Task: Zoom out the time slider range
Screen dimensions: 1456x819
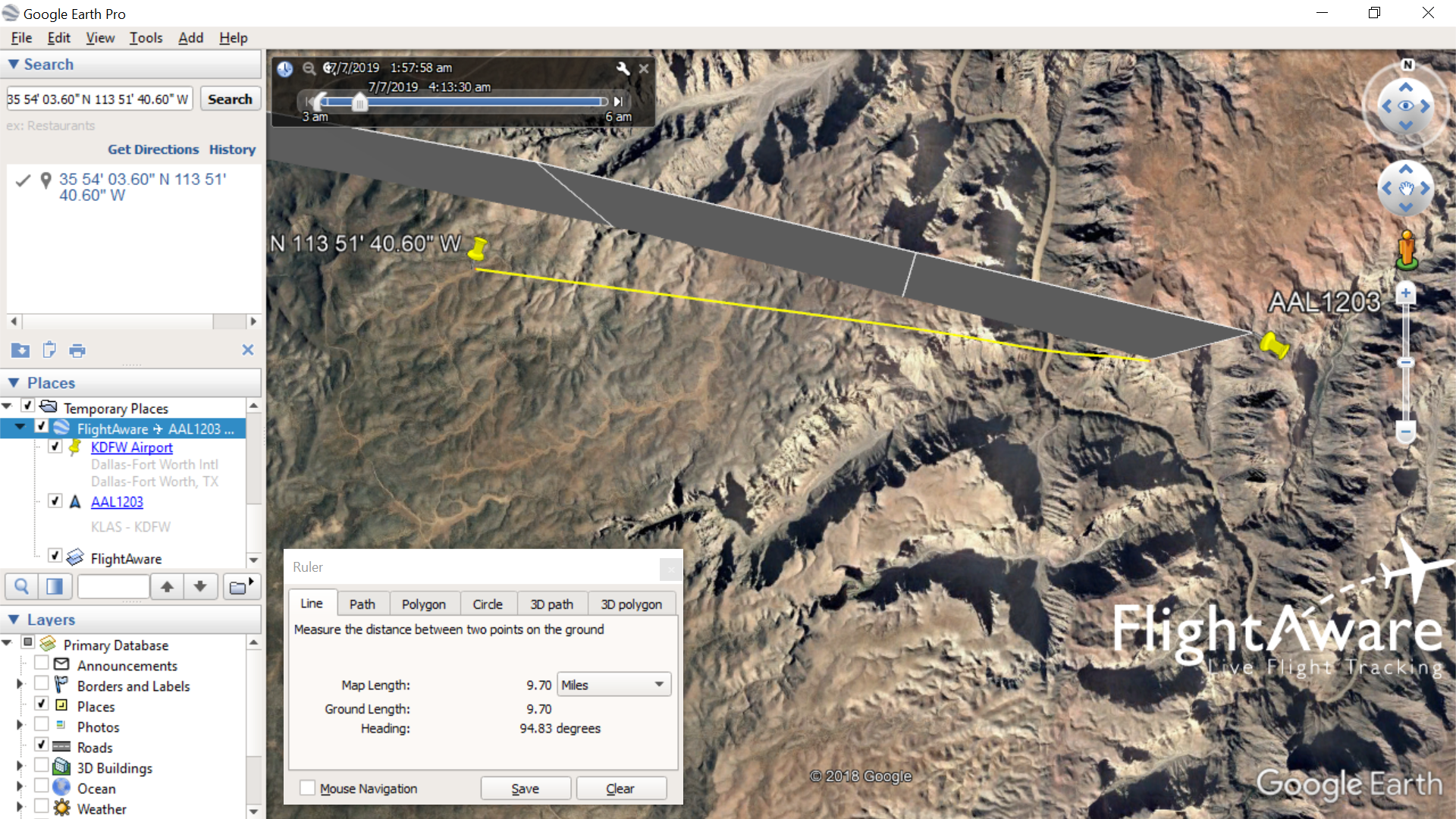Action: pos(309,68)
